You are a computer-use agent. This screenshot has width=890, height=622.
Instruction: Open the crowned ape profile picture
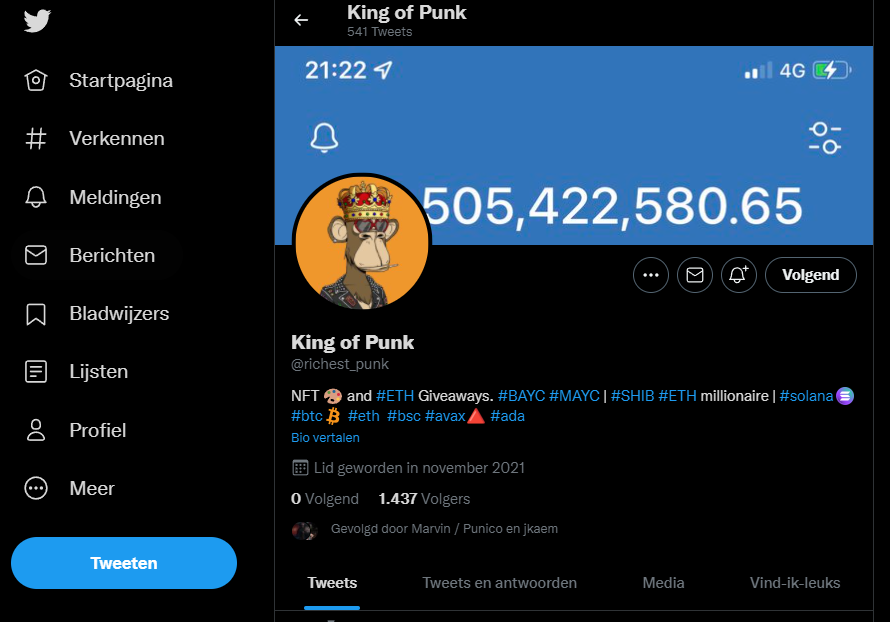[362, 243]
